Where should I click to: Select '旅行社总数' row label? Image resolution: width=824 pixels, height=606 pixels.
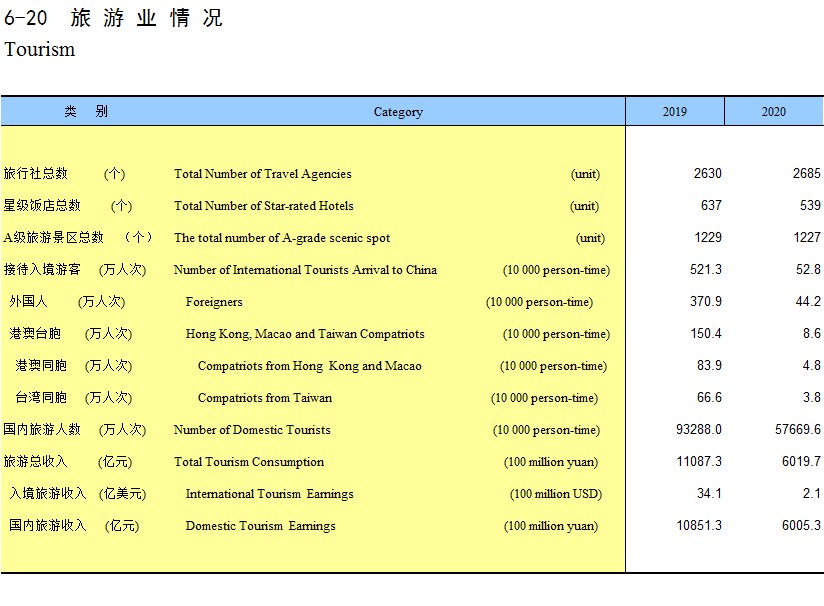36,173
